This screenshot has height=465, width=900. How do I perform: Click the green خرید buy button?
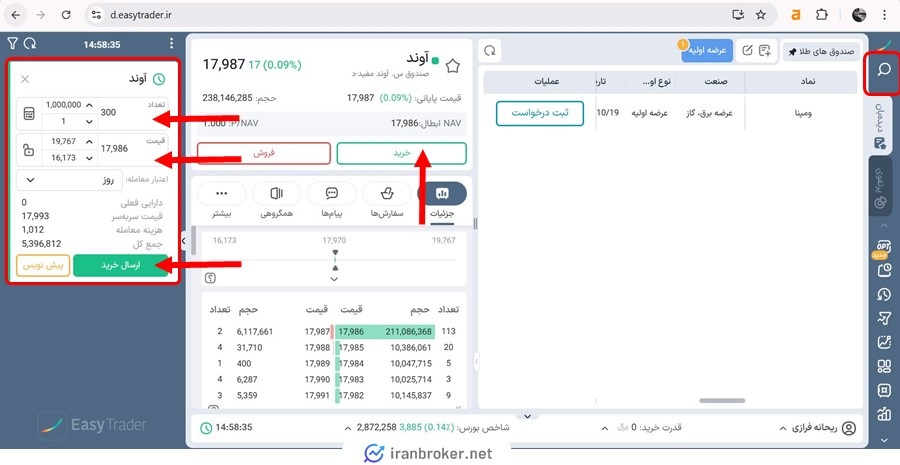click(x=401, y=153)
